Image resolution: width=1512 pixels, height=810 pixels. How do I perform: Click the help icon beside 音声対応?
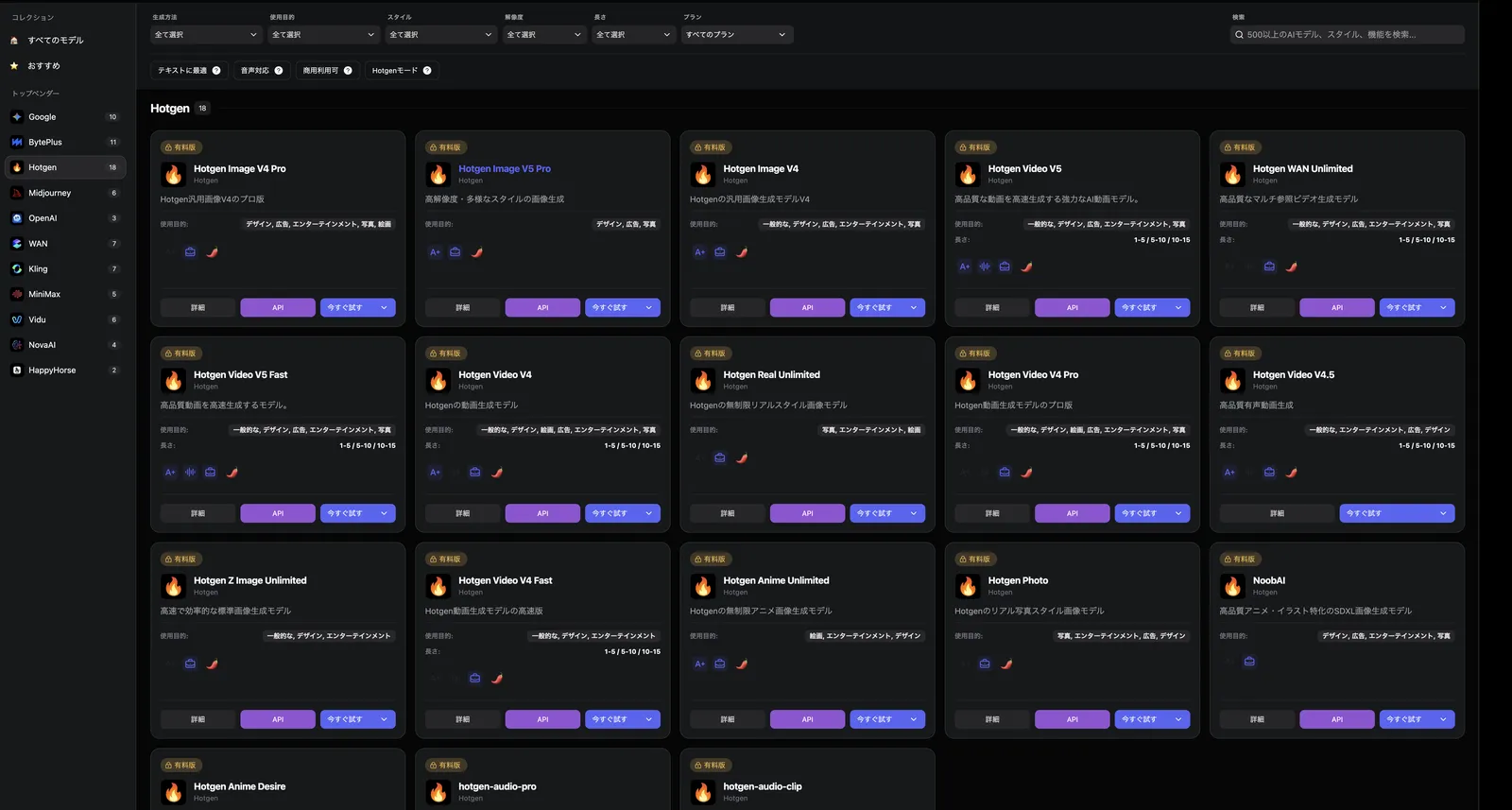point(279,71)
